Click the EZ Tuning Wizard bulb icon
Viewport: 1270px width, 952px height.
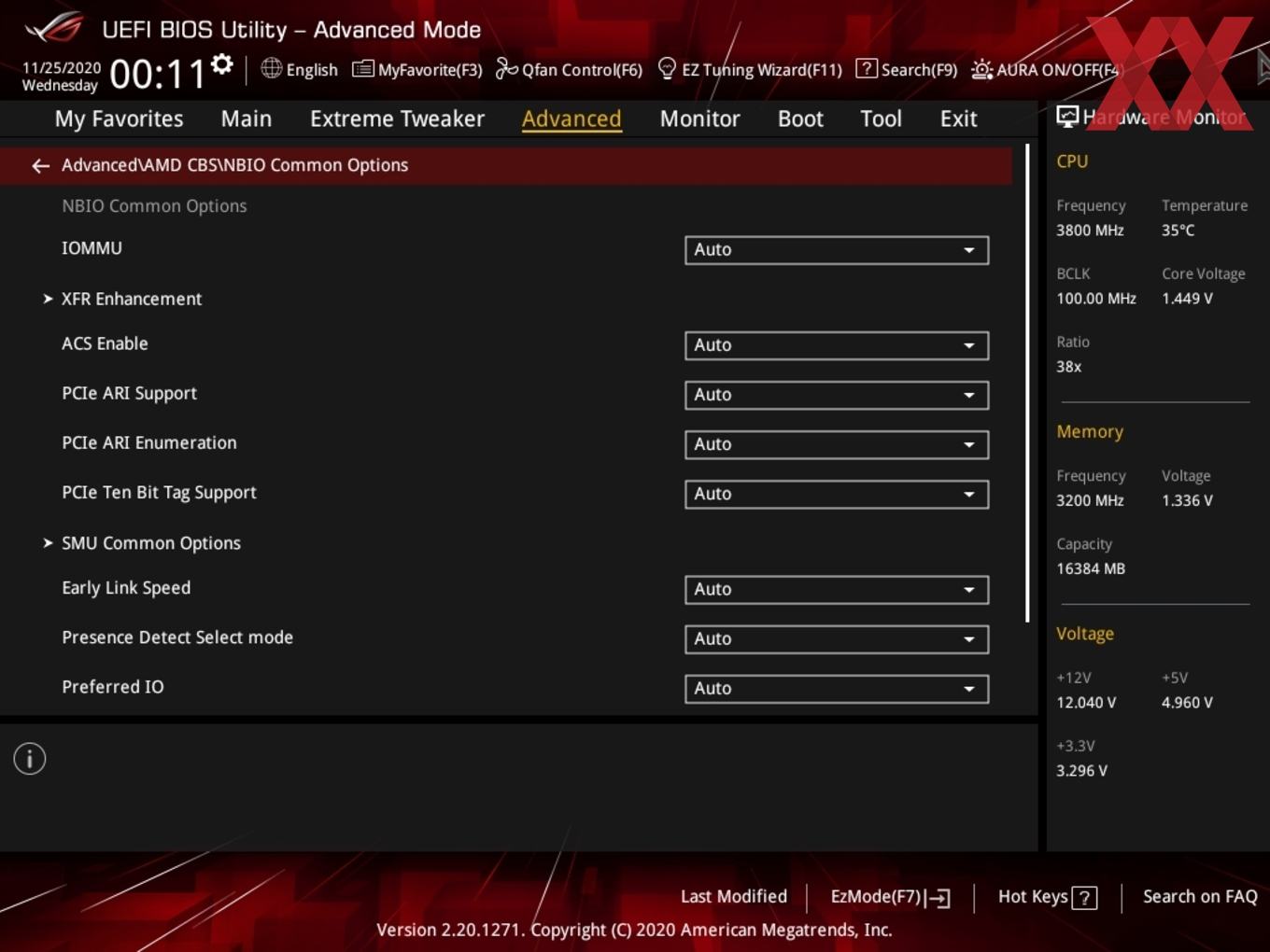tap(667, 69)
